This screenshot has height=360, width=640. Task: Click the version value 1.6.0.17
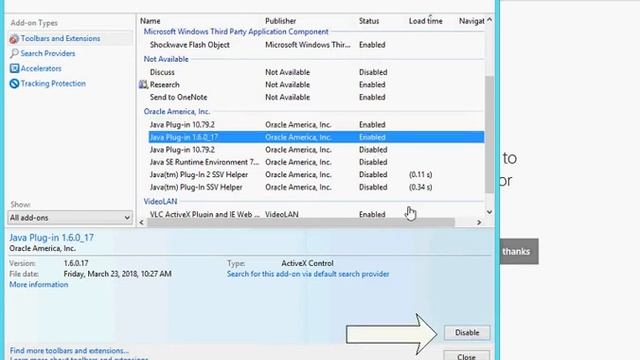76,264
